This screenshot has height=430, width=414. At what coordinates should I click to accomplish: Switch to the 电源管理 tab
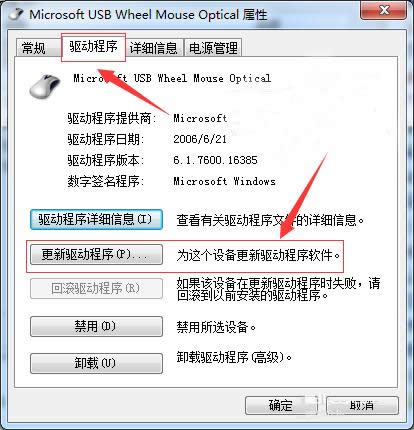213,48
